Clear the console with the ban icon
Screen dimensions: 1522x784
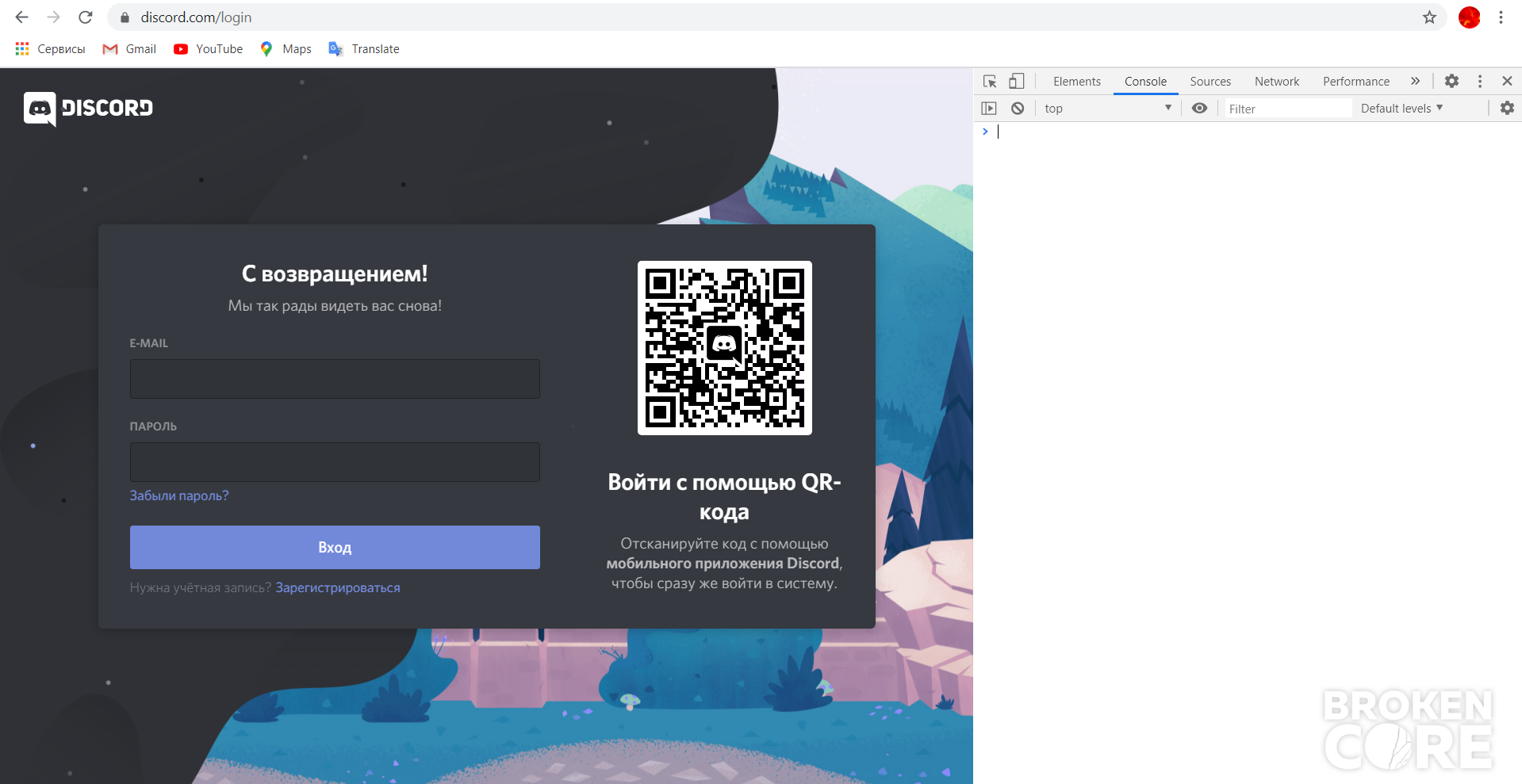(x=1018, y=109)
